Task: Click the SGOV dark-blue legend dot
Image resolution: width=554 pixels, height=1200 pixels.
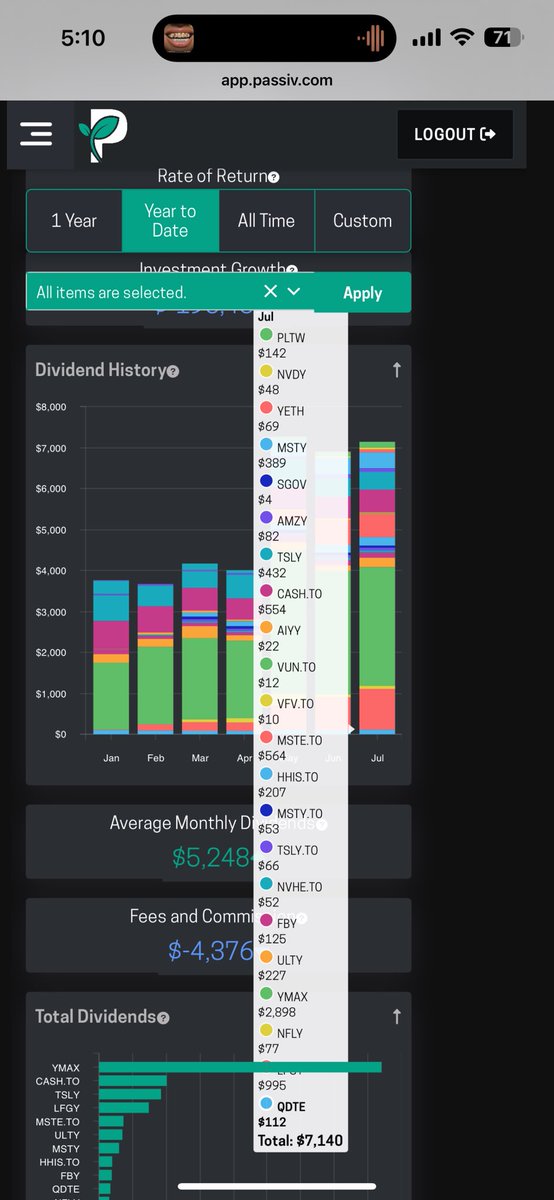Action: coord(266,483)
